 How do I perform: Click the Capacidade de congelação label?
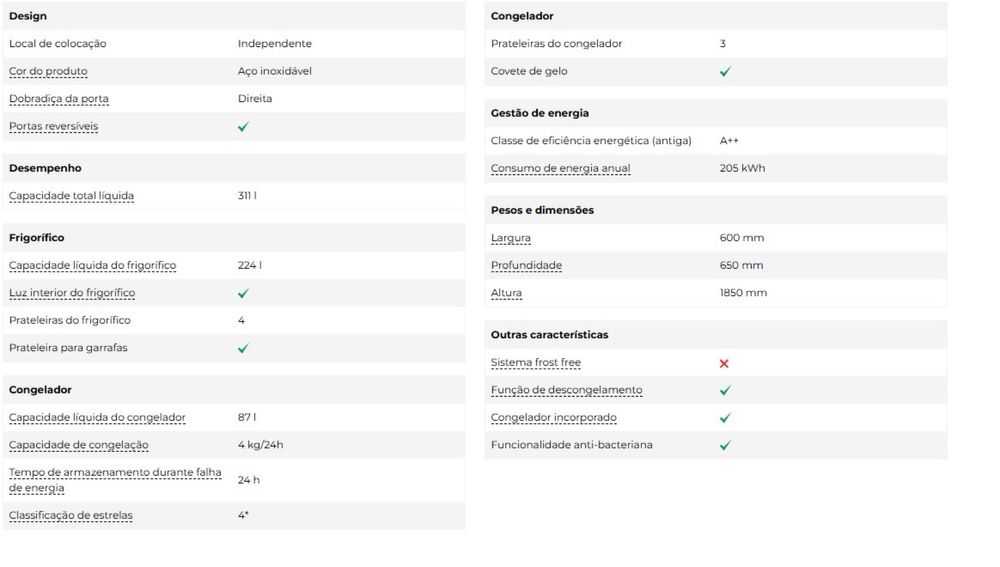(78, 445)
